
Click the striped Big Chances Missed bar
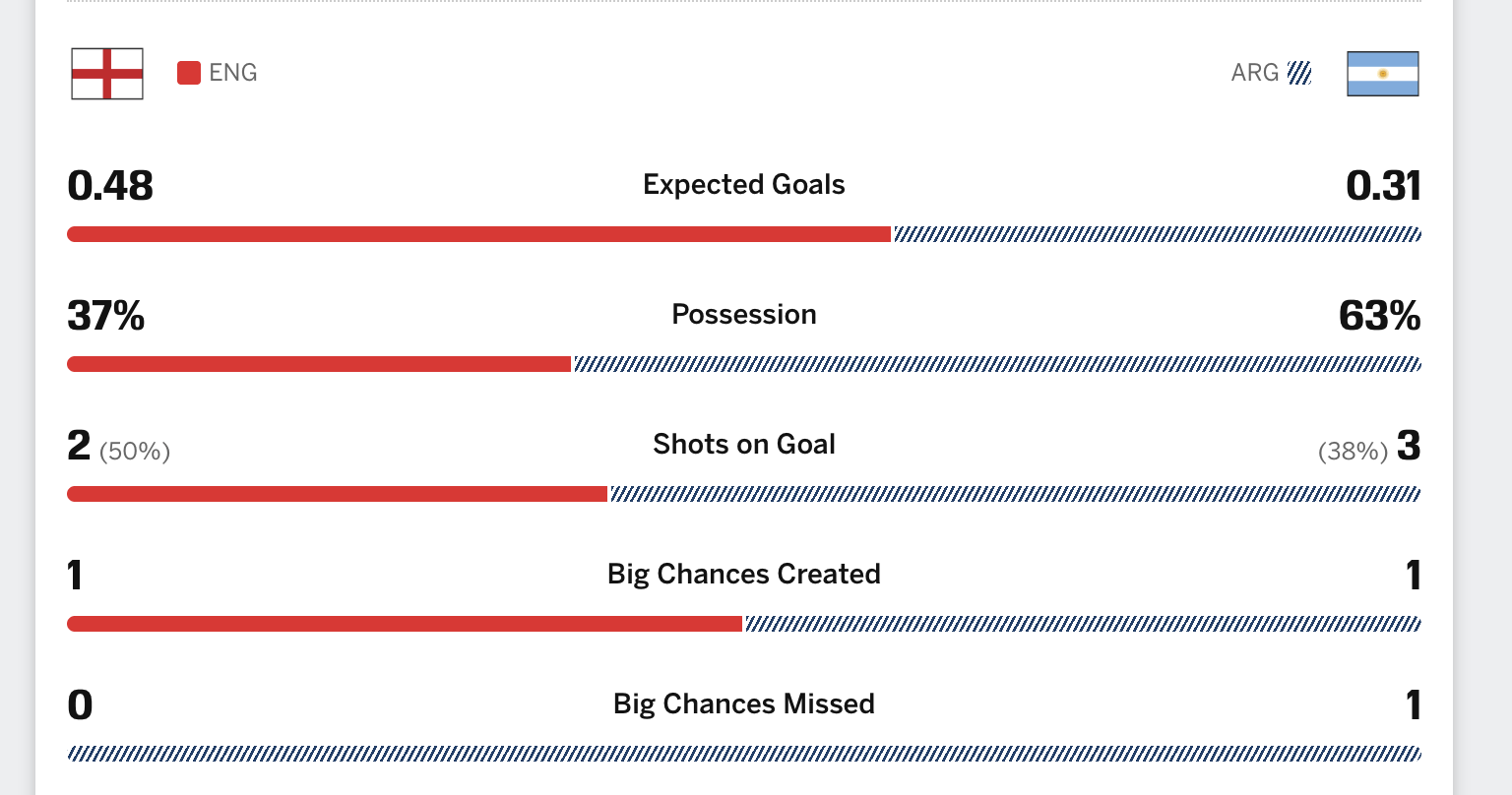744,754
